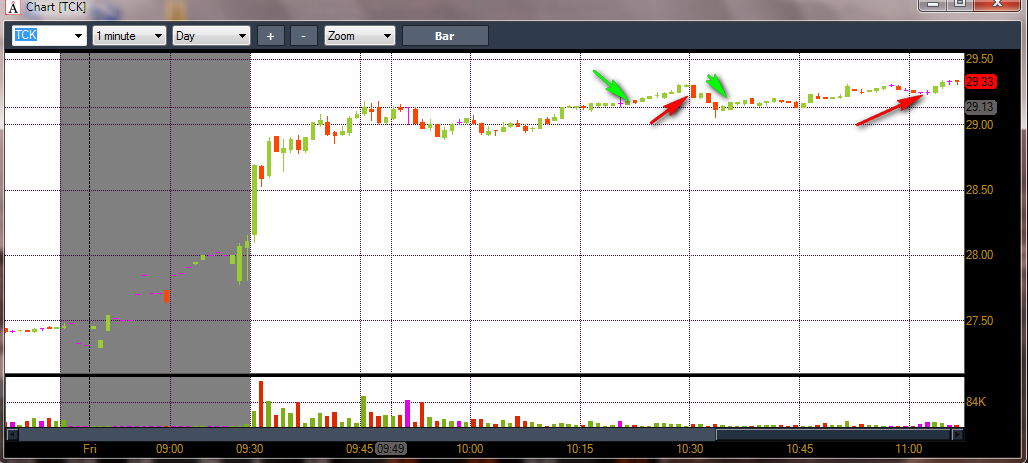This screenshot has height=463, width=1028.
Task: Click the gray 29.13 crosshair price label
Action: coord(980,108)
